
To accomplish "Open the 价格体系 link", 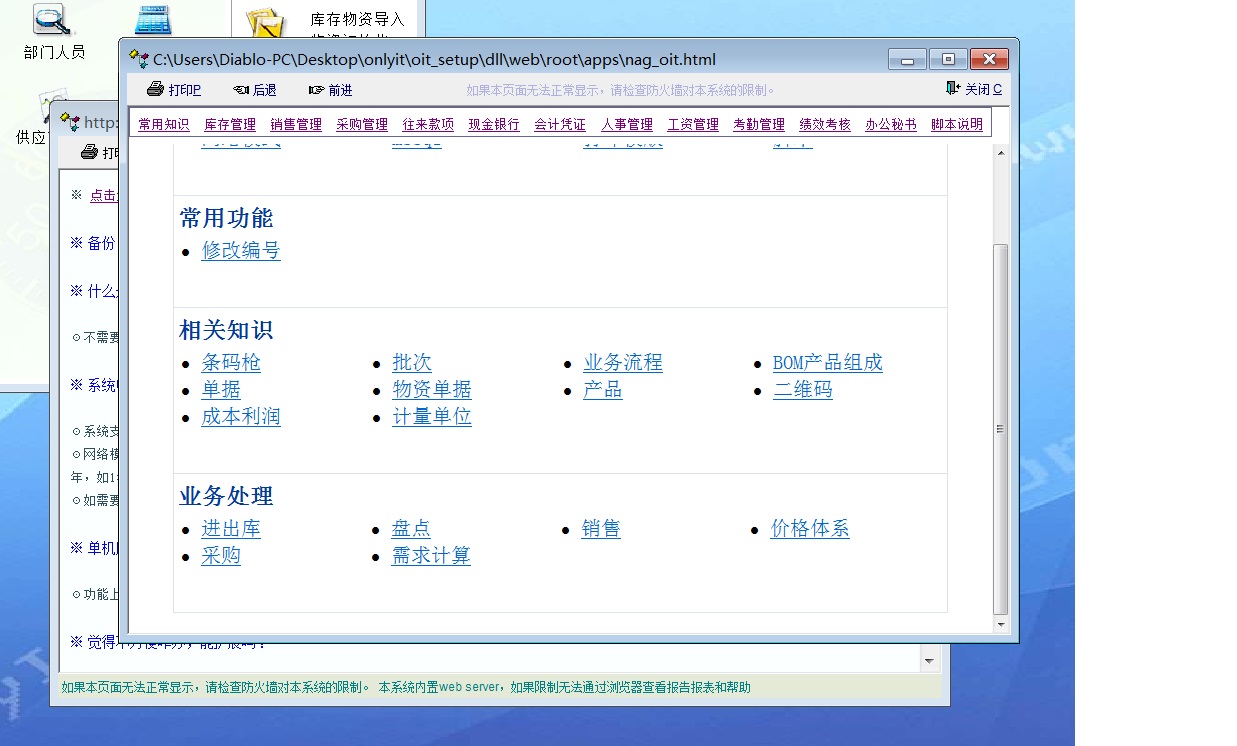I will [809, 528].
